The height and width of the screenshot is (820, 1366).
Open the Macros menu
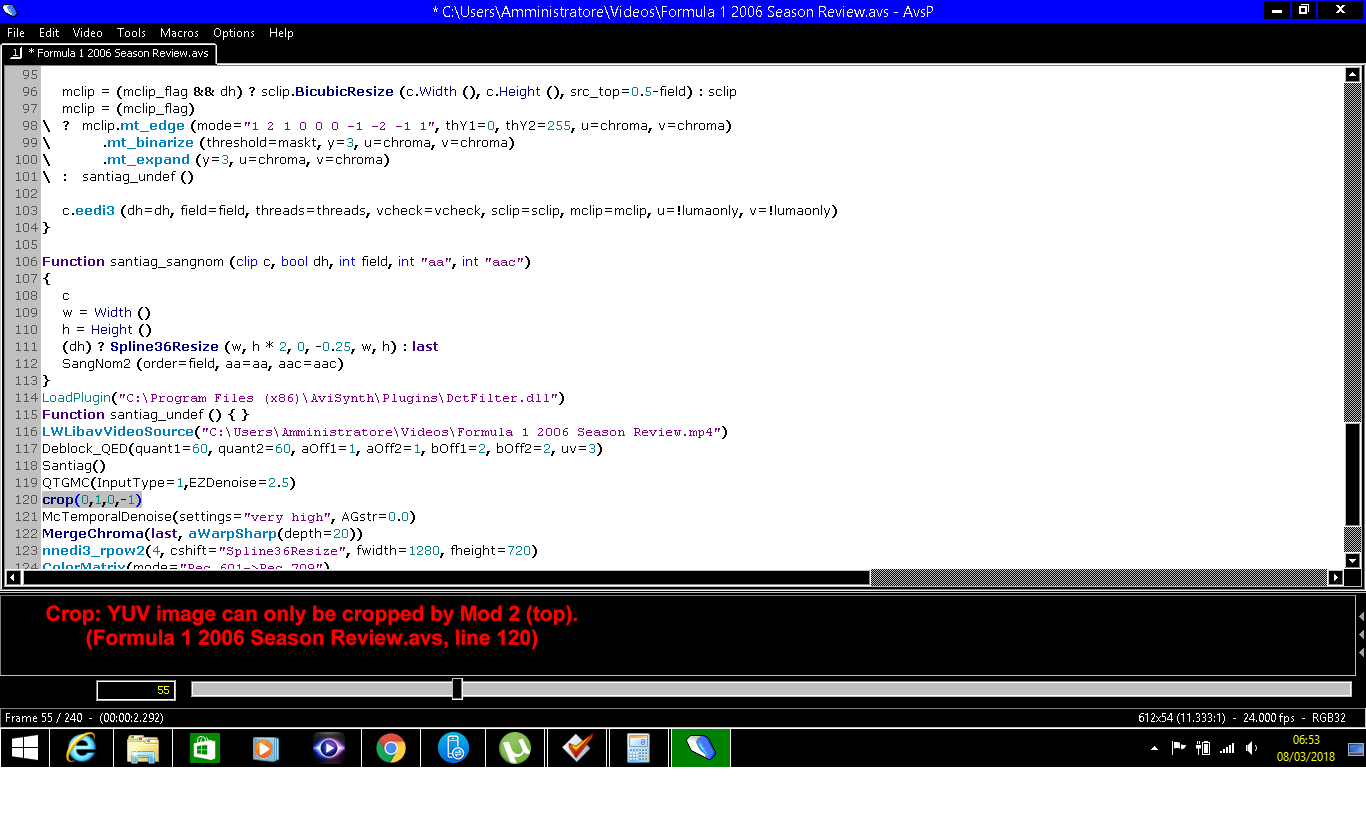pos(180,33)
